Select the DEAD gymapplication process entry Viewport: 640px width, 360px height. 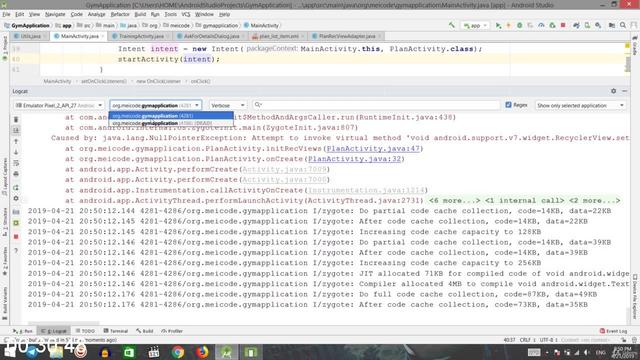click(x=171, y=123)
